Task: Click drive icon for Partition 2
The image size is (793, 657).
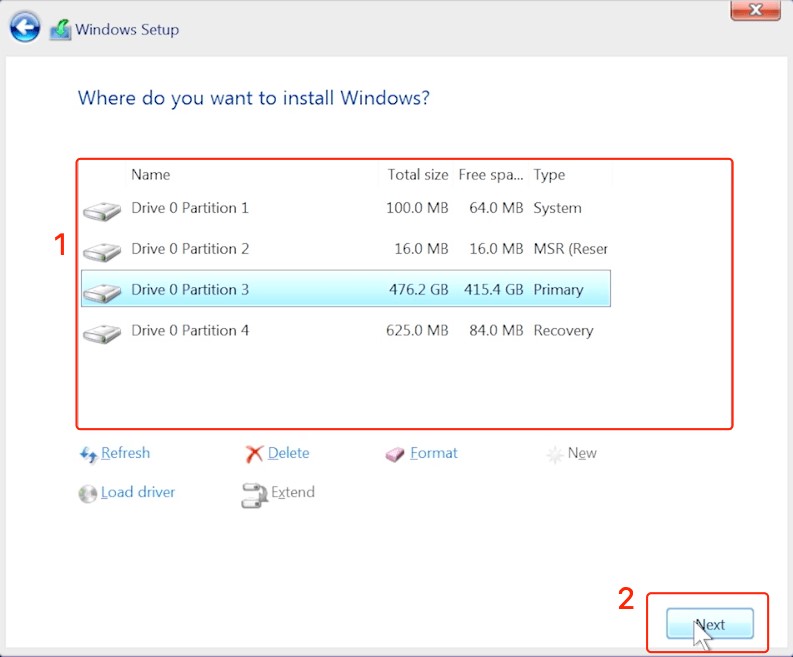Action: tap(102, 251)
